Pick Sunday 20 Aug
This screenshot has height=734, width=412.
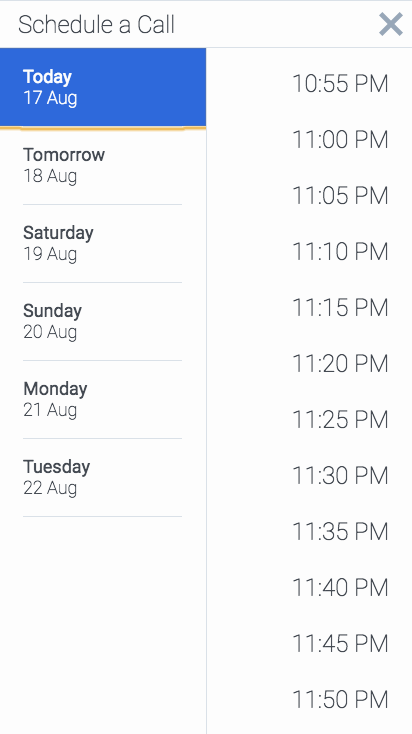tap(103, 322)
